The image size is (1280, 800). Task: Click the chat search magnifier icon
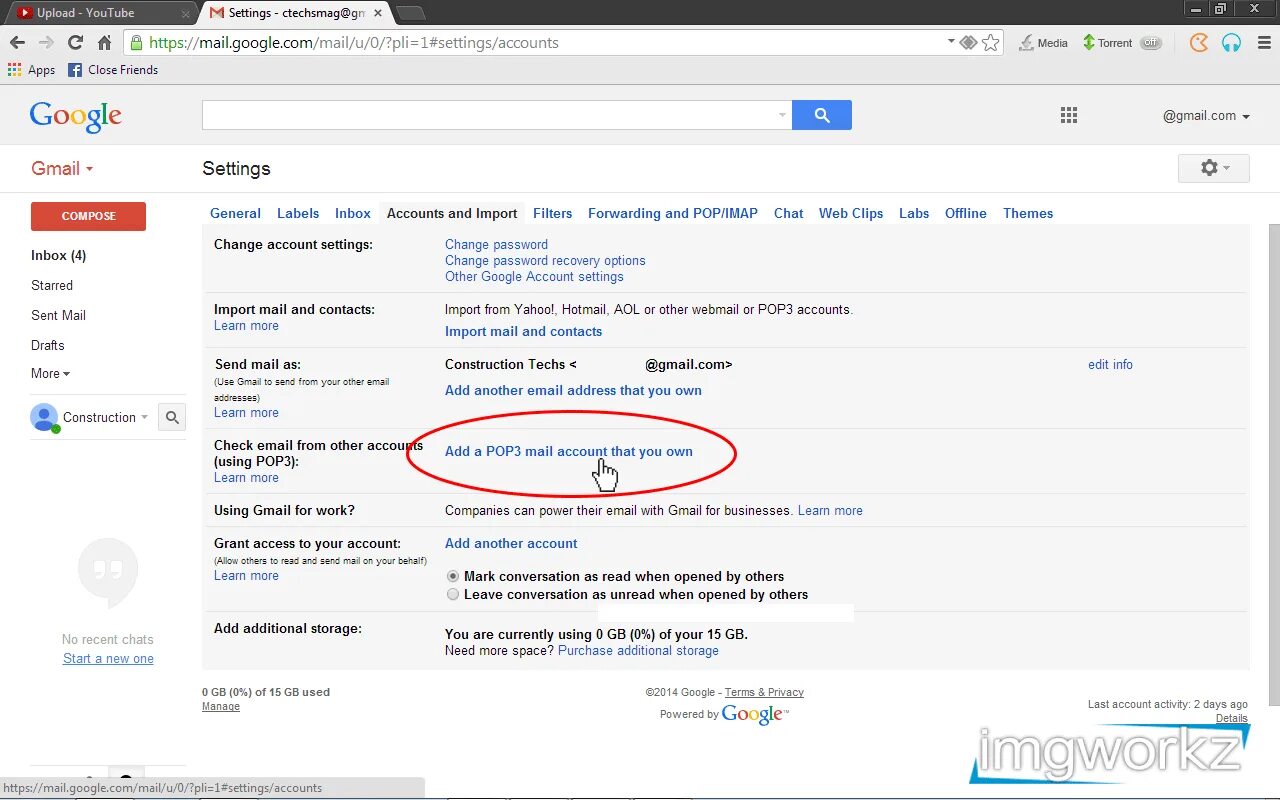click(172, 418)
